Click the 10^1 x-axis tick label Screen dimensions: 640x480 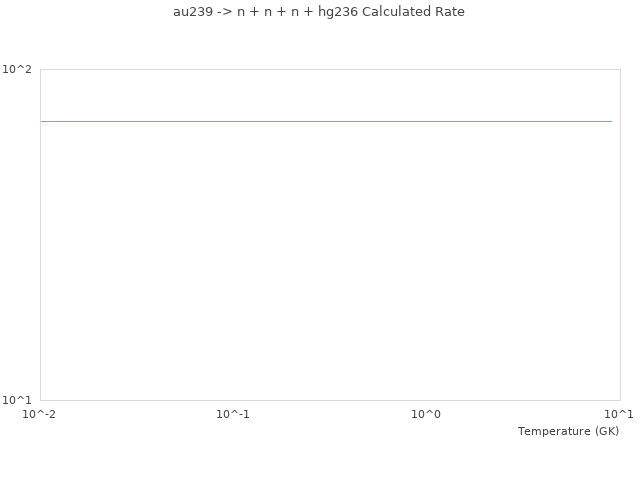tap(619, 414)
